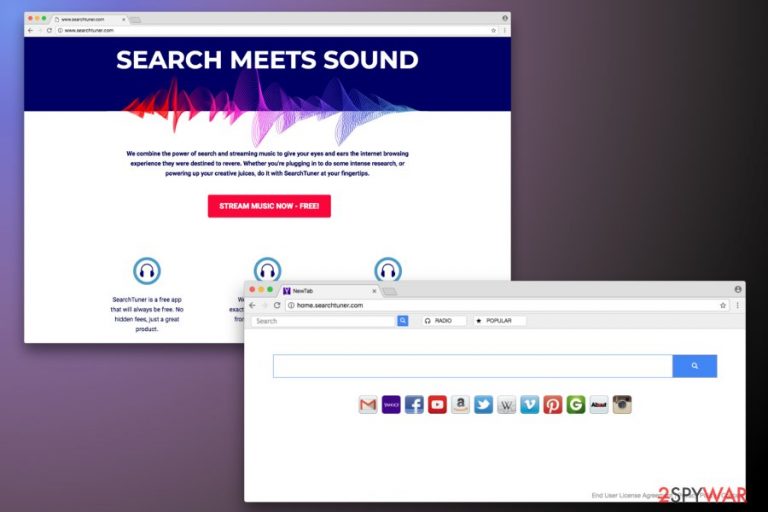The image size is (768, 512).
Task: Open the POPULAR toolbar button
Action: pos(499,320)
